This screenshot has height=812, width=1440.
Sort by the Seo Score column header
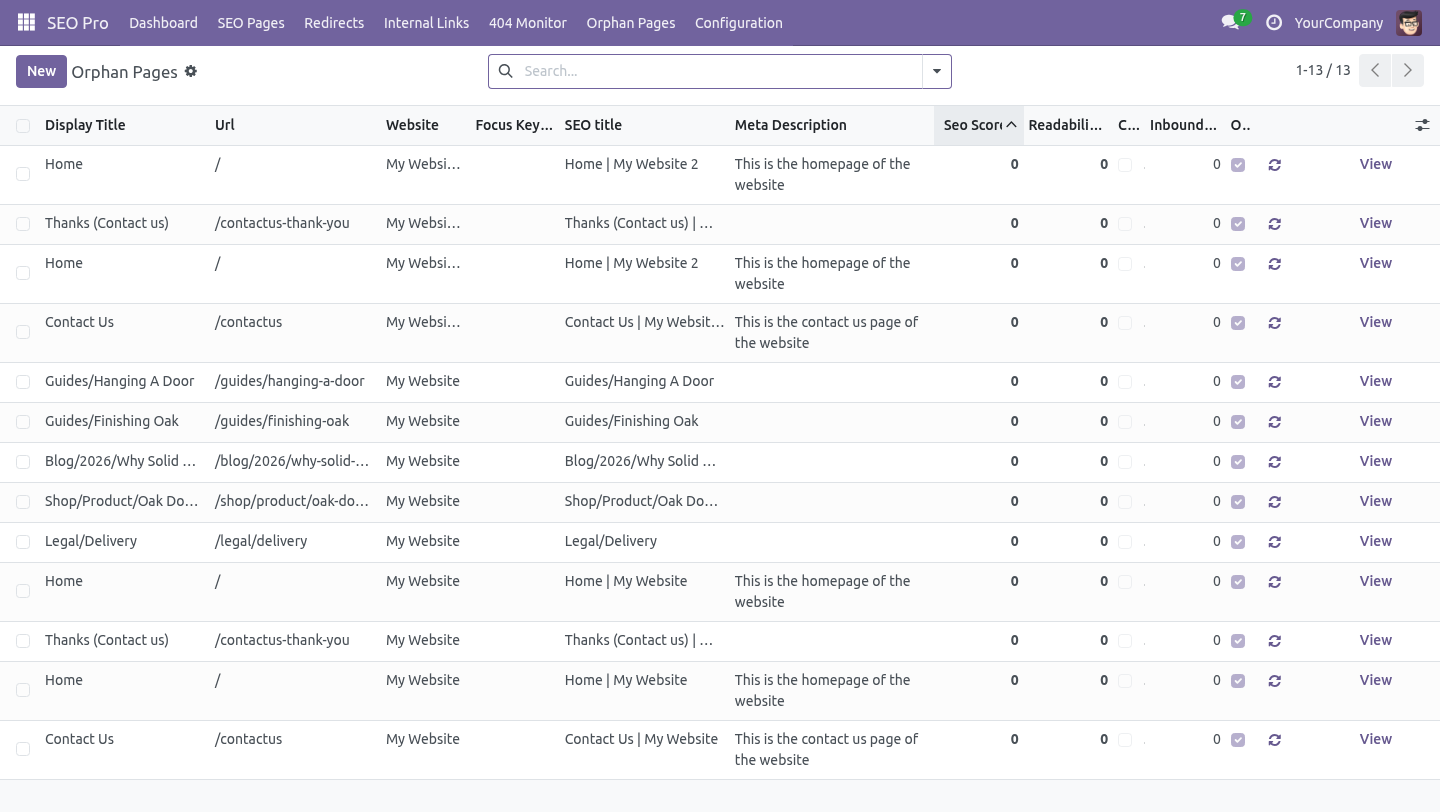(x=979, y=125)
